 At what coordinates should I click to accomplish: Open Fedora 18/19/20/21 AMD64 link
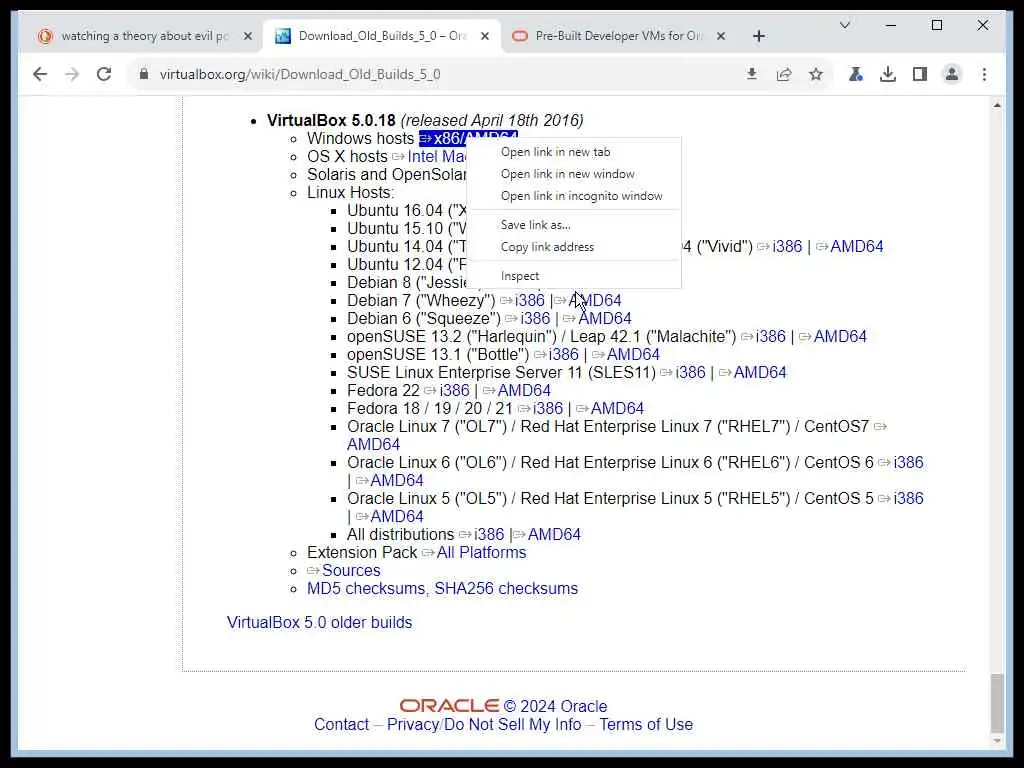[617, 408]
